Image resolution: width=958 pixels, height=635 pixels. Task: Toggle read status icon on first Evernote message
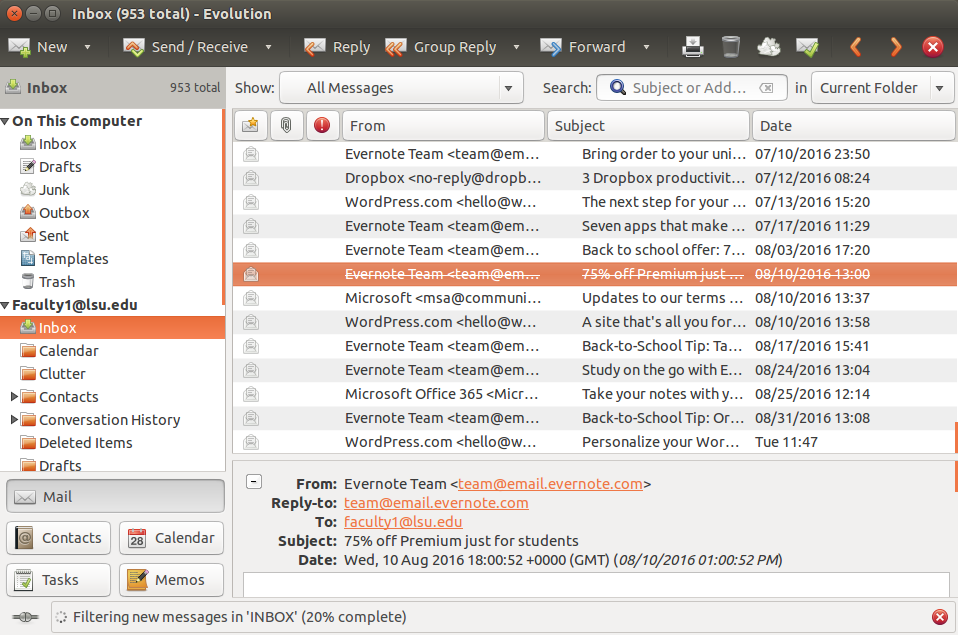(250, 154)
